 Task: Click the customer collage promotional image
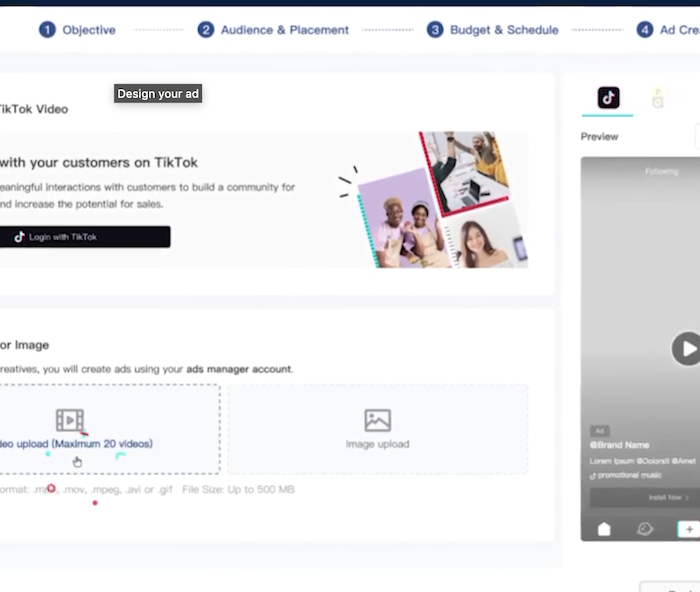[x=433, y=200]
